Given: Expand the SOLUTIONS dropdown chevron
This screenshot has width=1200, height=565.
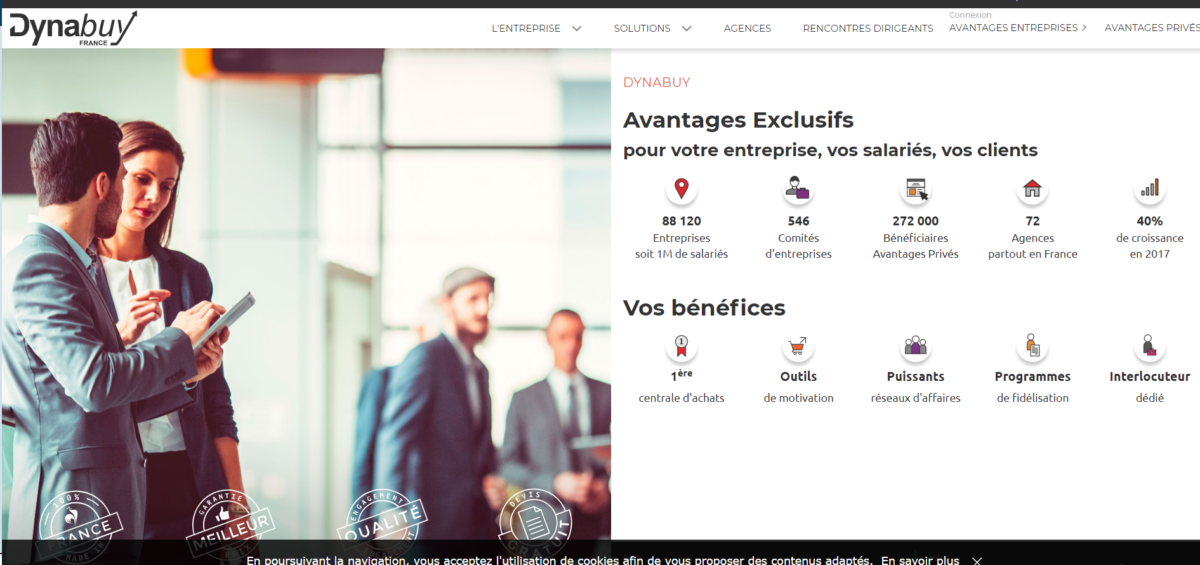Looking at the screenshot, I should [687, 28].
